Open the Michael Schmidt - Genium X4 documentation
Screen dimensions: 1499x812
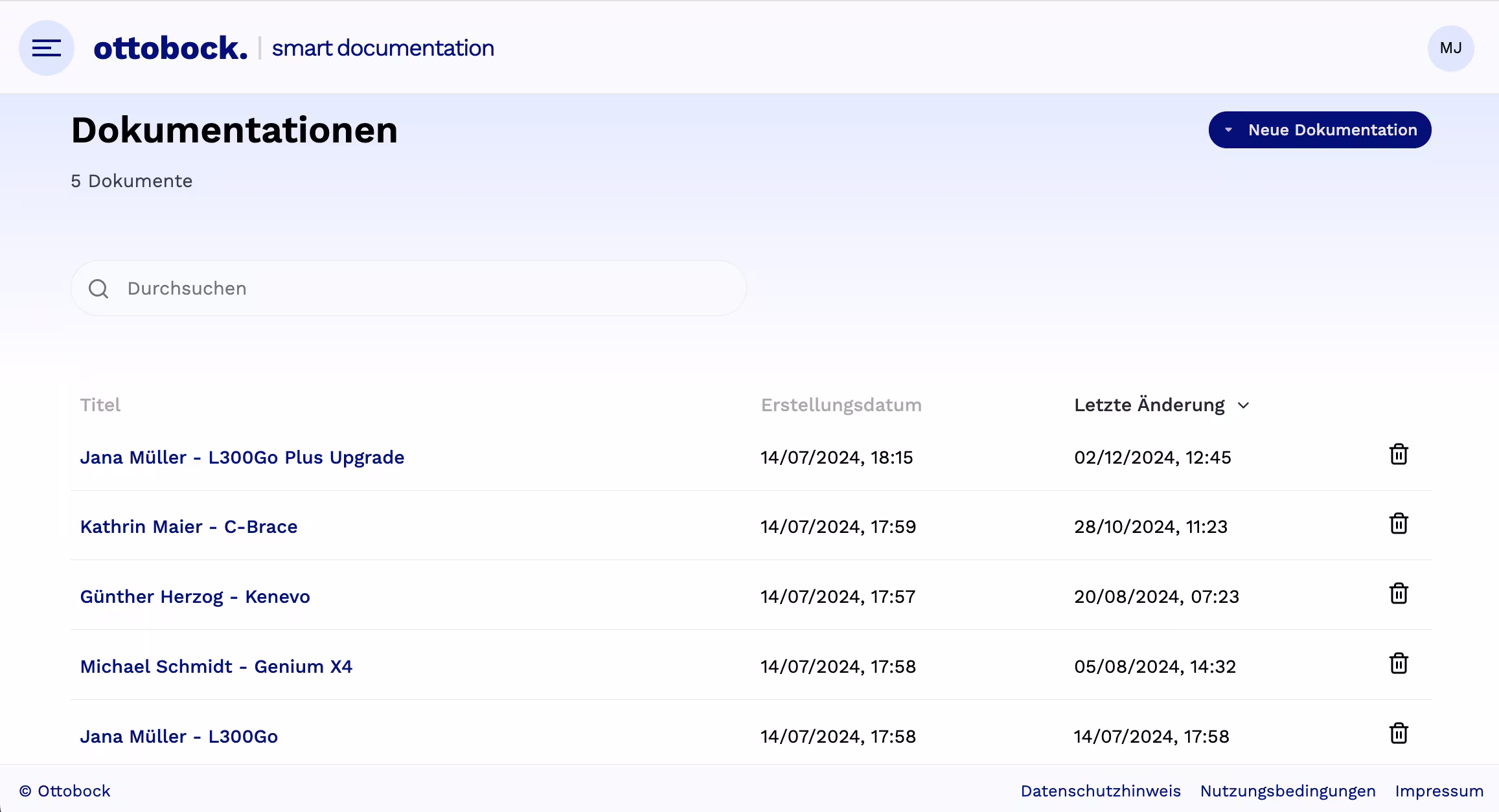pyautogui.click(x=216, y=666)
